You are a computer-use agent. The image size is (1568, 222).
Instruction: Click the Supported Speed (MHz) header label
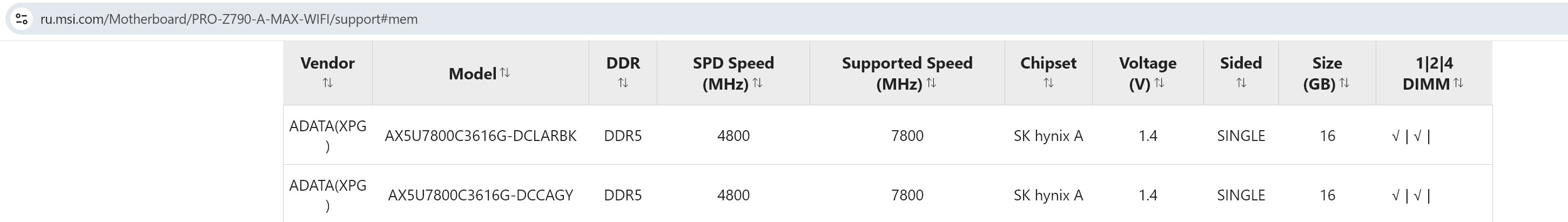[906, 63]
